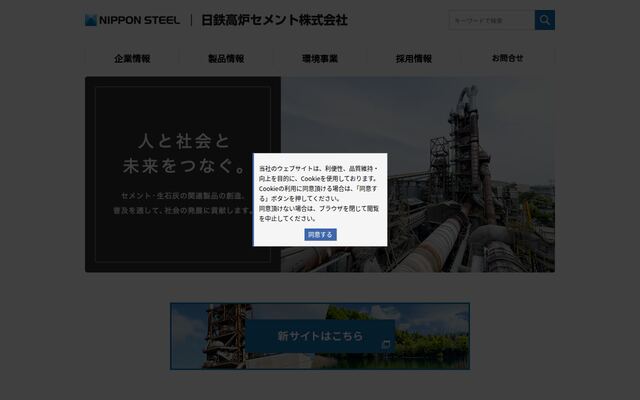640x400 pixels.
Task: Open the 採用情報 menu
Action: tap(414, 58)
